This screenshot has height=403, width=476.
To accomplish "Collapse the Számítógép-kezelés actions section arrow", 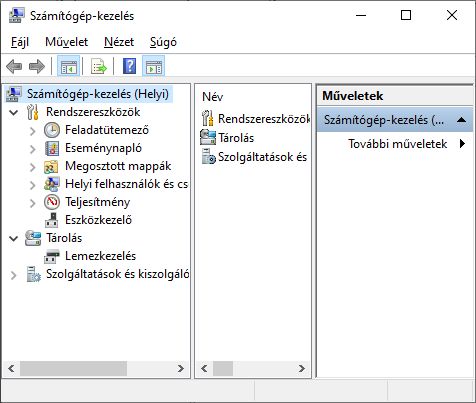I will (461, 119).
